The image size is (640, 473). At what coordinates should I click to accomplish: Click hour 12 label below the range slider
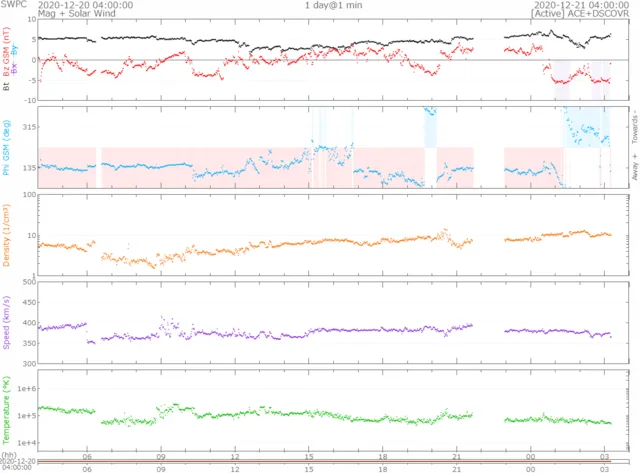235,469
